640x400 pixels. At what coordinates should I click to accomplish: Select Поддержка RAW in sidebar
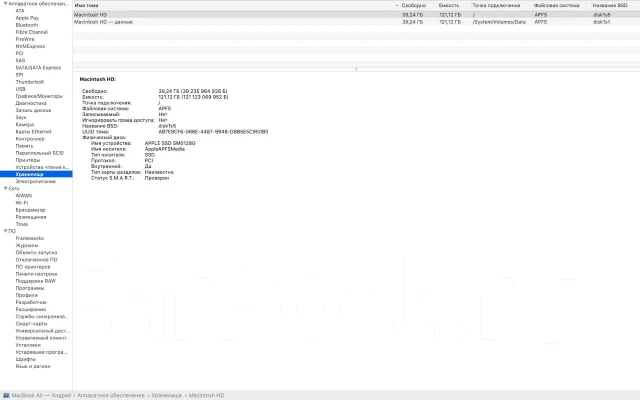[36, 281]
